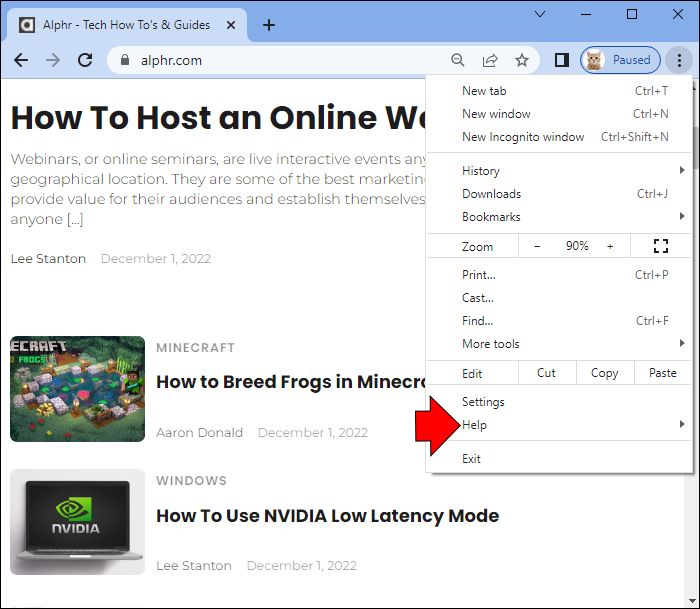Open How to Breed Frogs in Minecraft article

click(x=291, y=382)
